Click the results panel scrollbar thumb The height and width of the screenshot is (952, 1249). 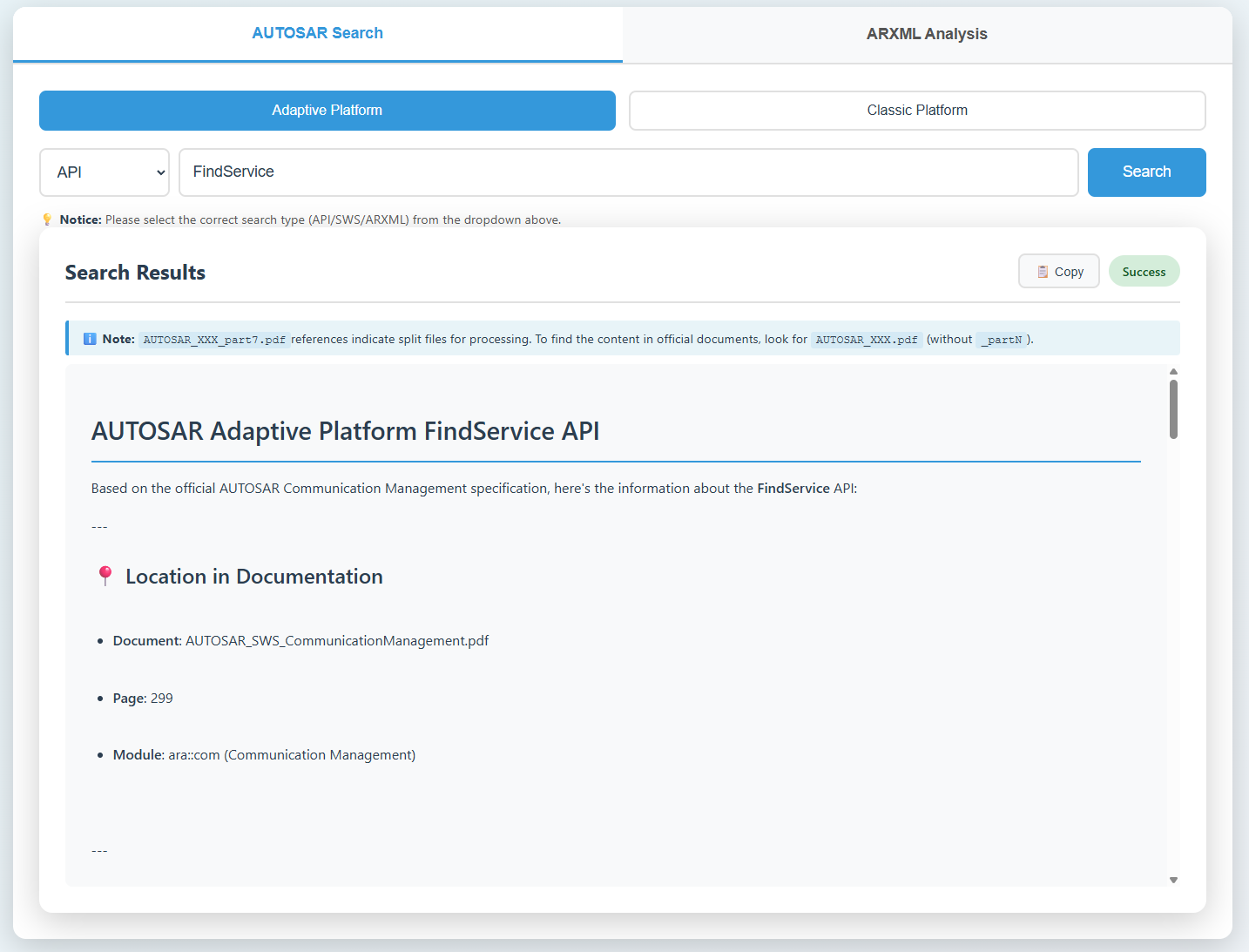pyautogui.click(x=1173, y=409)
